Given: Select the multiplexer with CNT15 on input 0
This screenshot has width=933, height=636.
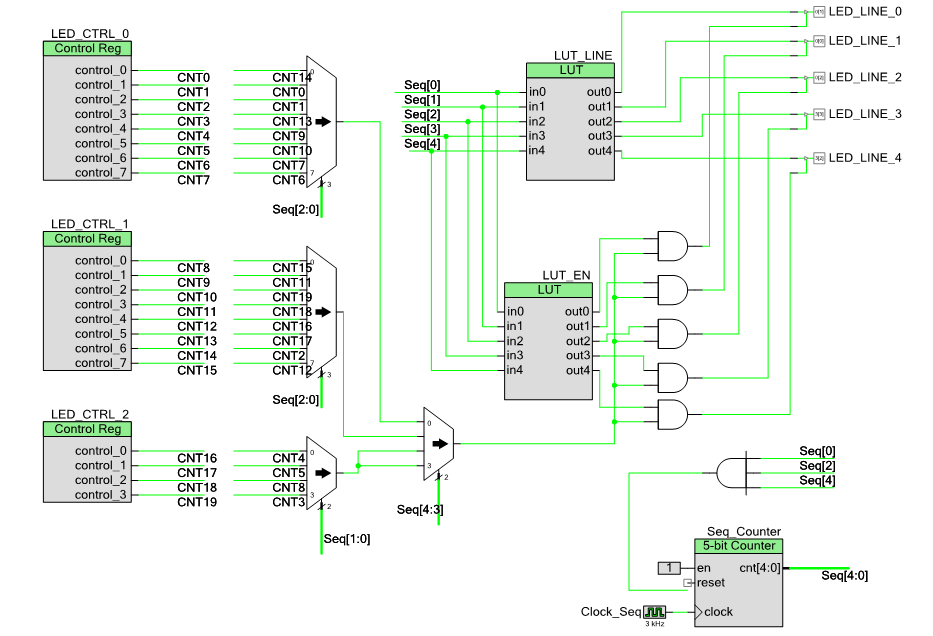Looking at the screenshot, I should (322, 312).
